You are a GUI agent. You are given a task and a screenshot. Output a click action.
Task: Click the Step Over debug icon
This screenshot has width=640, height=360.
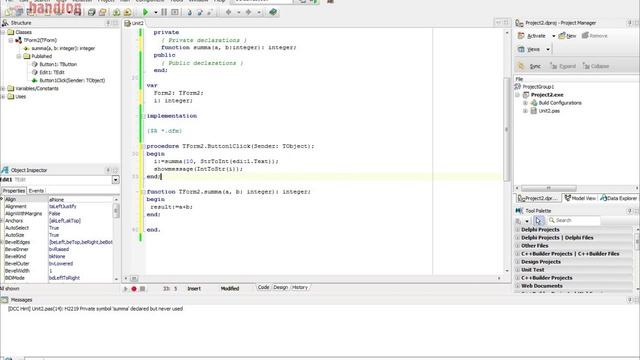tap(200, 13)
